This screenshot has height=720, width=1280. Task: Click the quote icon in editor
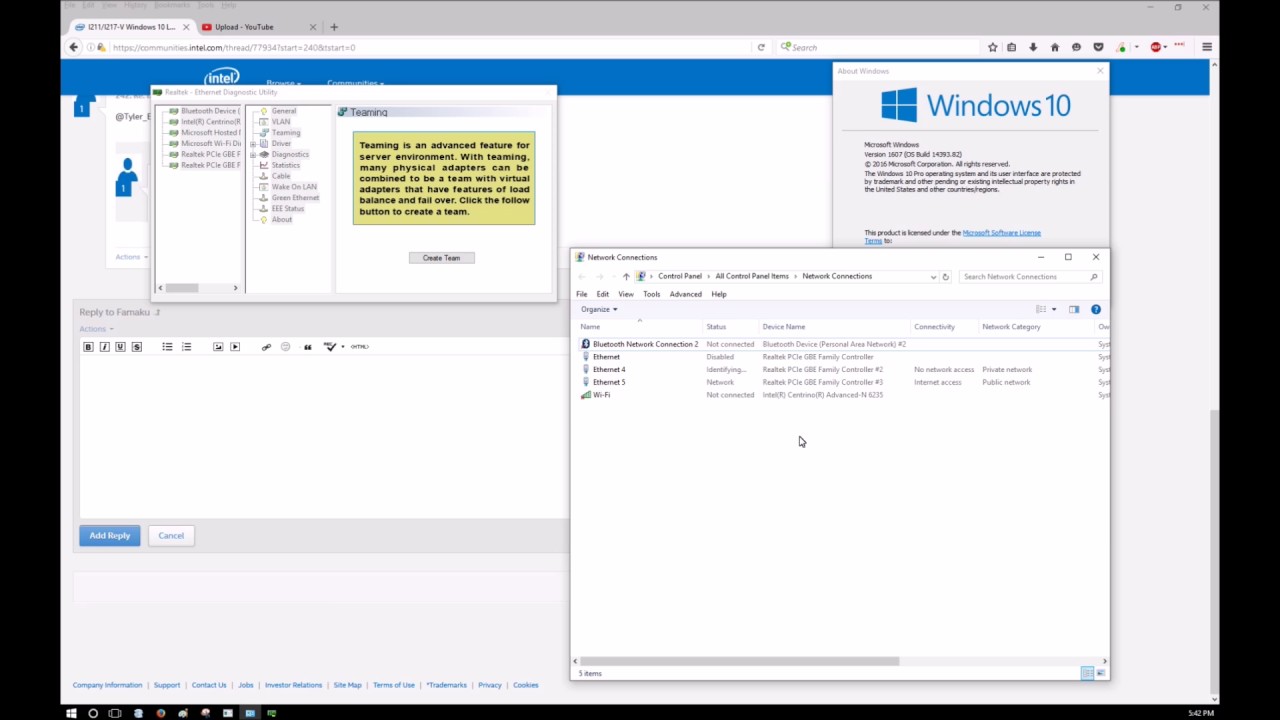(307, 347)
